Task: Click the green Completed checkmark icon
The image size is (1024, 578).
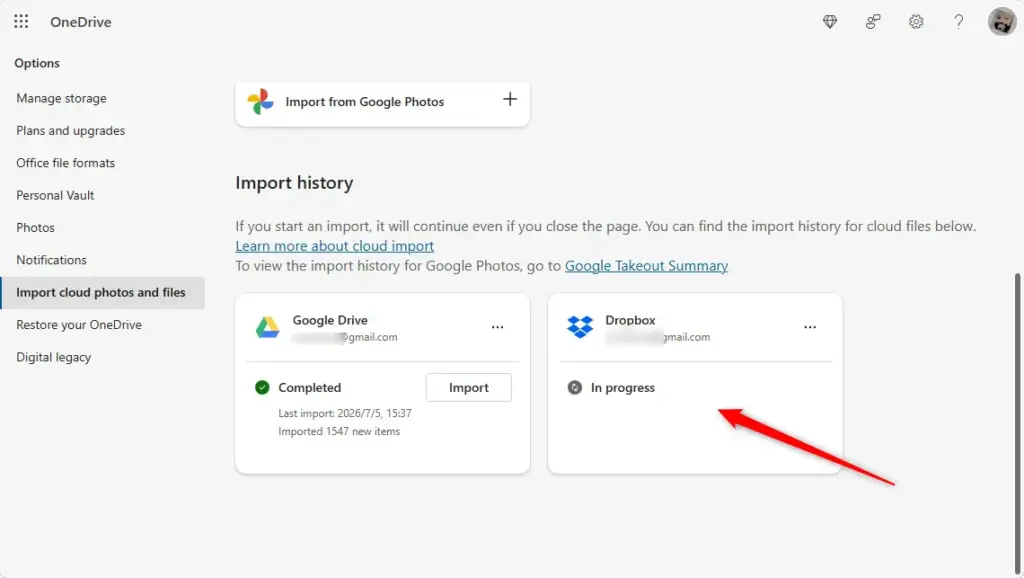Action: (x=262, y=387)
